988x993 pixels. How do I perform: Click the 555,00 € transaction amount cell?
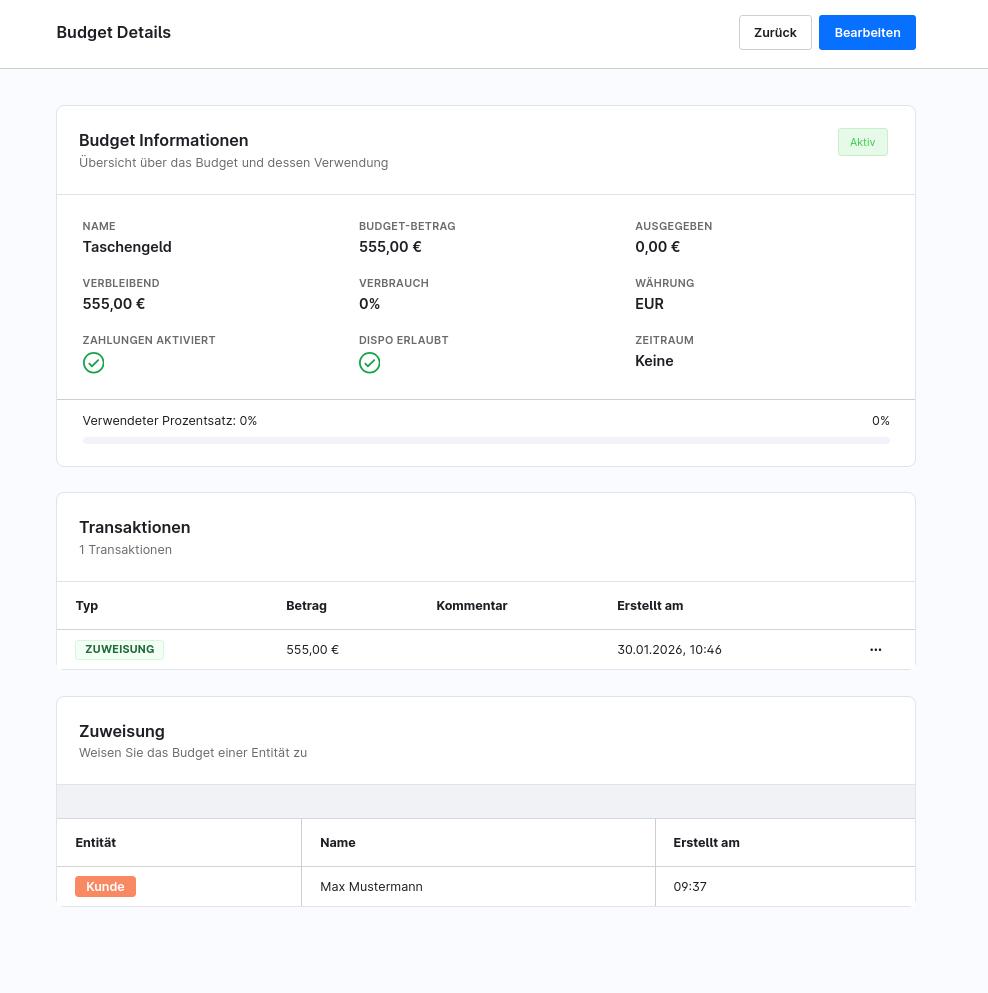312,650
